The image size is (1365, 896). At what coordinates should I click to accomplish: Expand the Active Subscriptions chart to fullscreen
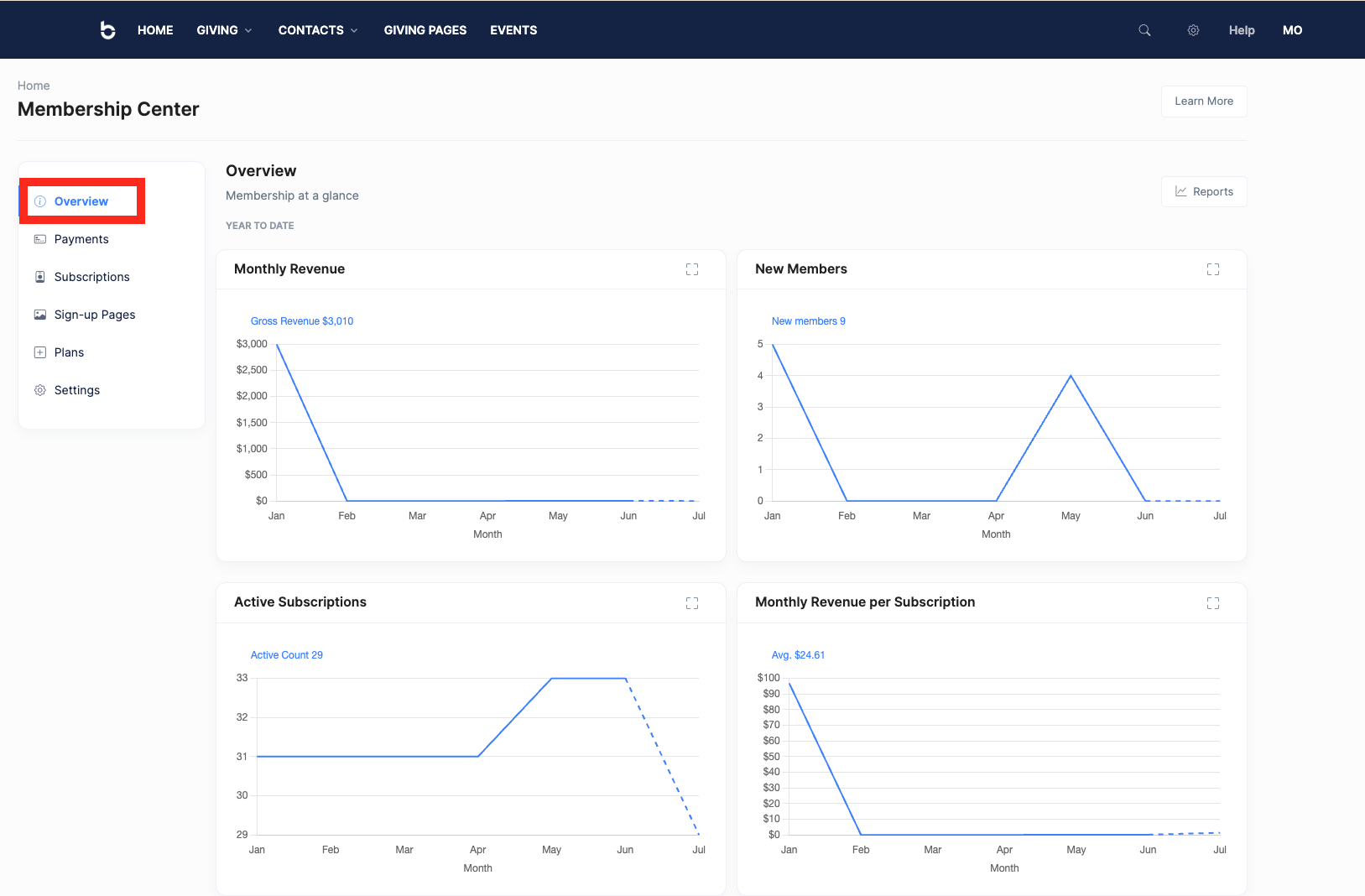coord(691,603)
